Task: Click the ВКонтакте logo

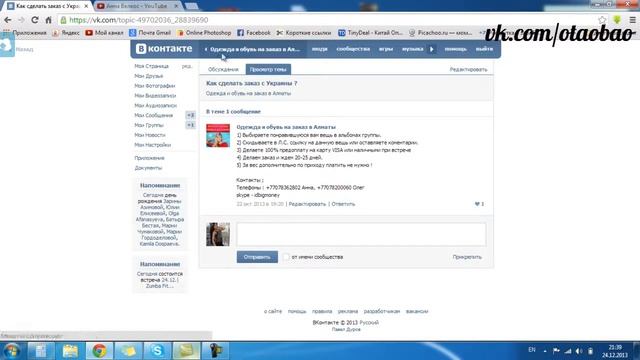Action: click(164, 49)
